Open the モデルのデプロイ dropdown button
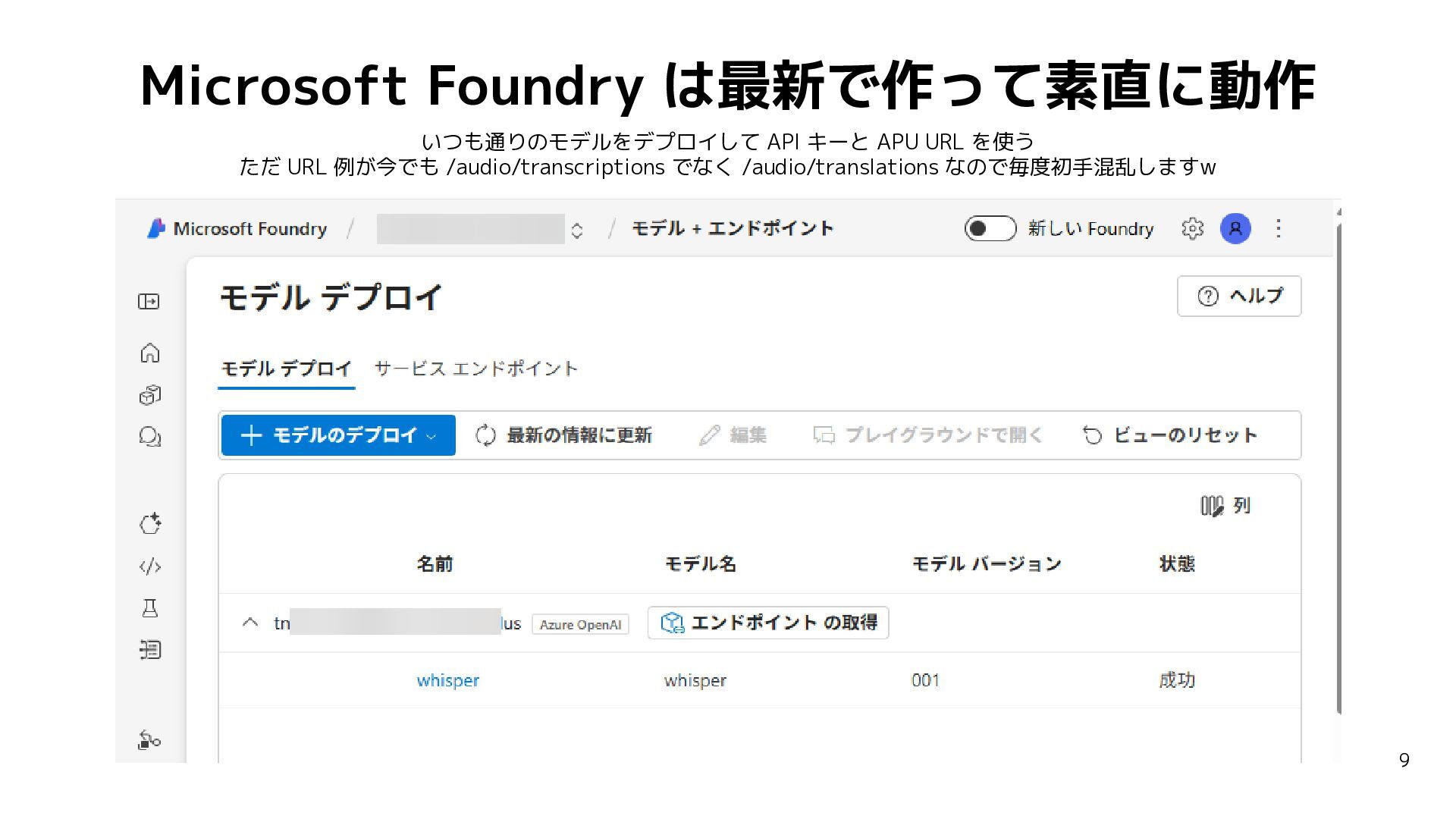The image size is (1456, 819). 338,435
